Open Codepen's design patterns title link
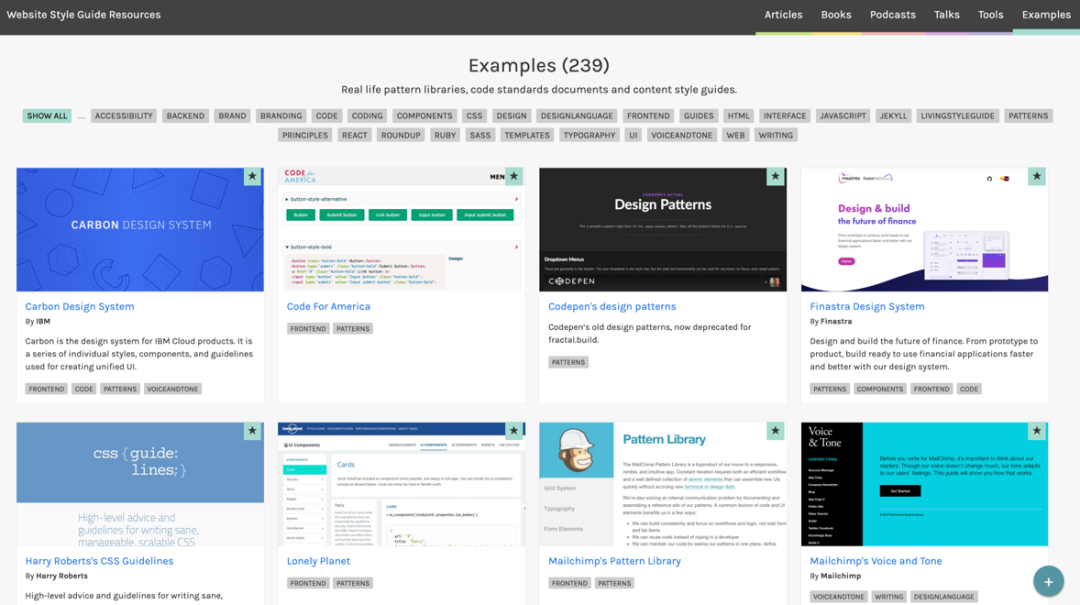This screenshot has height=605, width=1080. (612, 307)
